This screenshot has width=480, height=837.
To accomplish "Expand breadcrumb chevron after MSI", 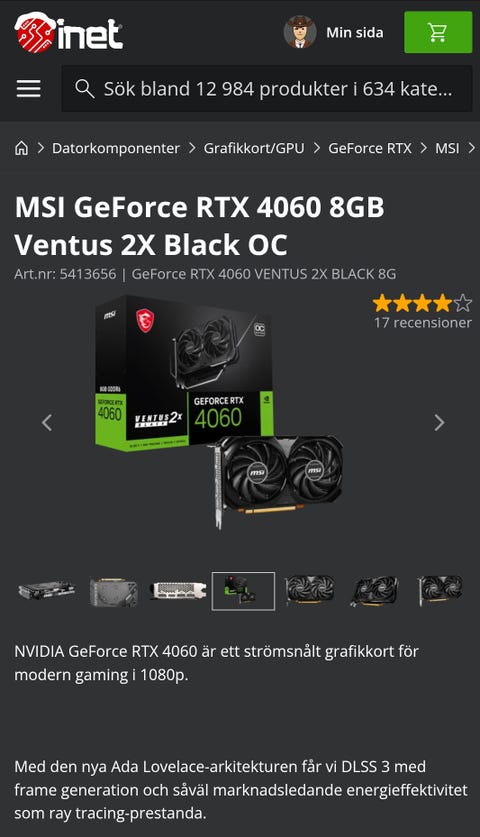I will coord(471,148).
